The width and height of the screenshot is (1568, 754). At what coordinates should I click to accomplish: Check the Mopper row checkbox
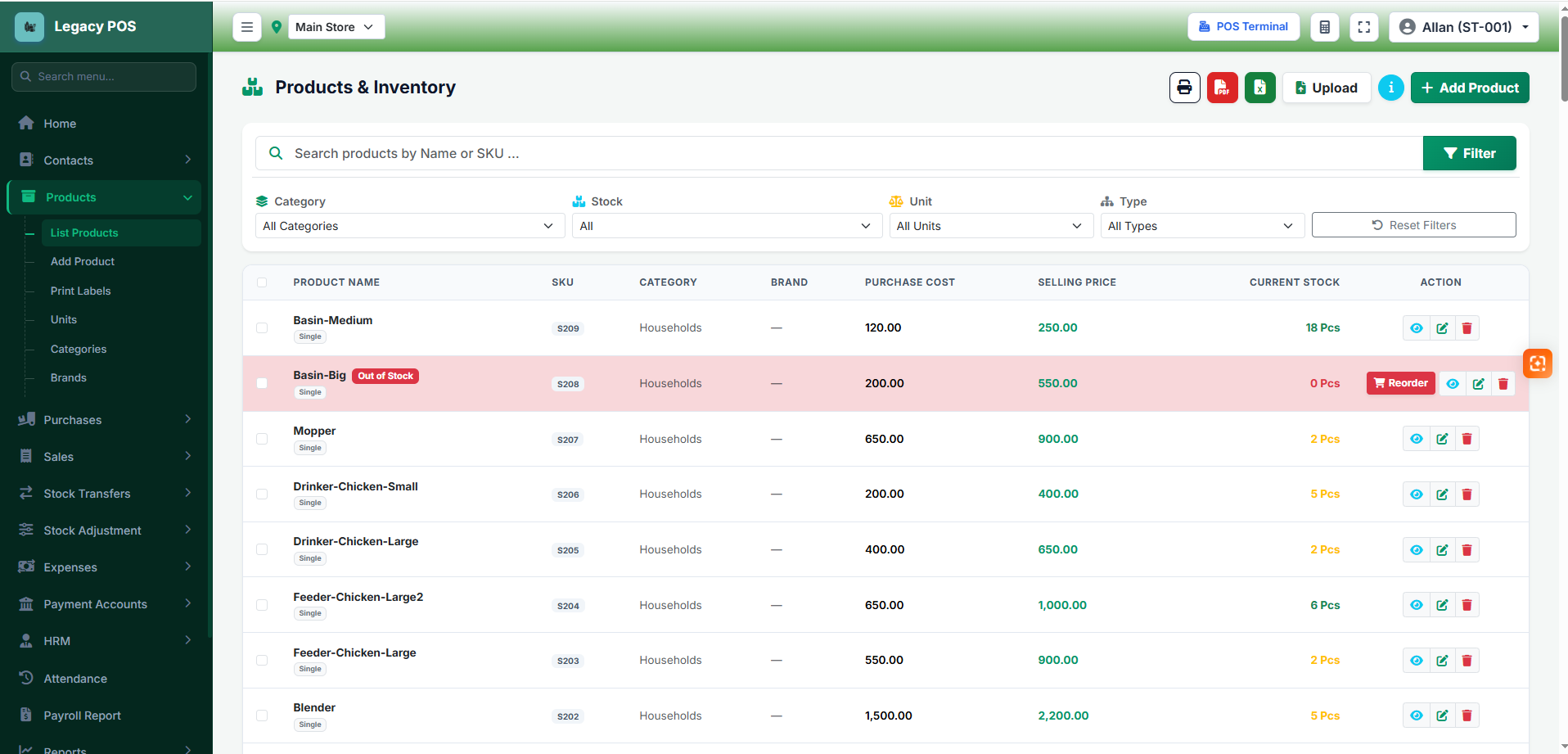tap(262, 439)
